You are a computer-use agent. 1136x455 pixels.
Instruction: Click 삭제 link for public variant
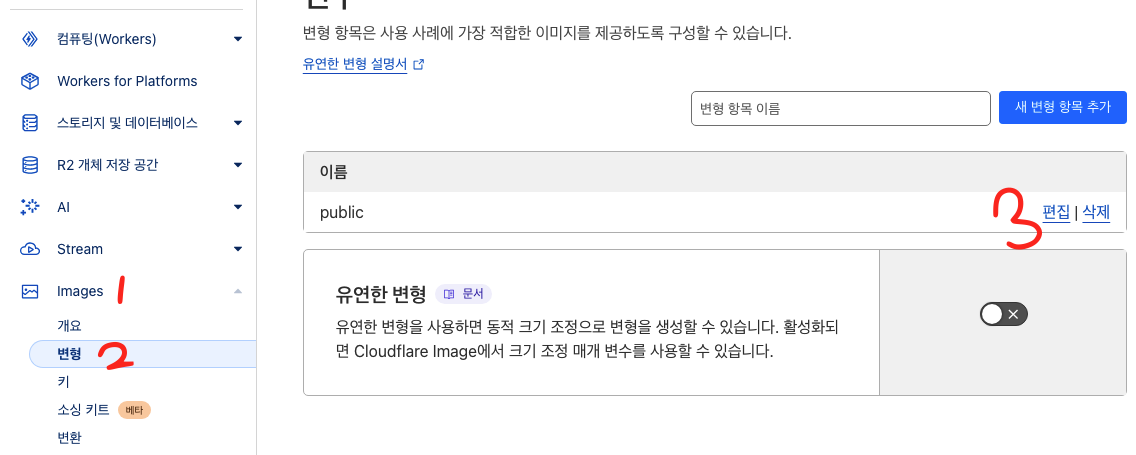coord(1096,212)
